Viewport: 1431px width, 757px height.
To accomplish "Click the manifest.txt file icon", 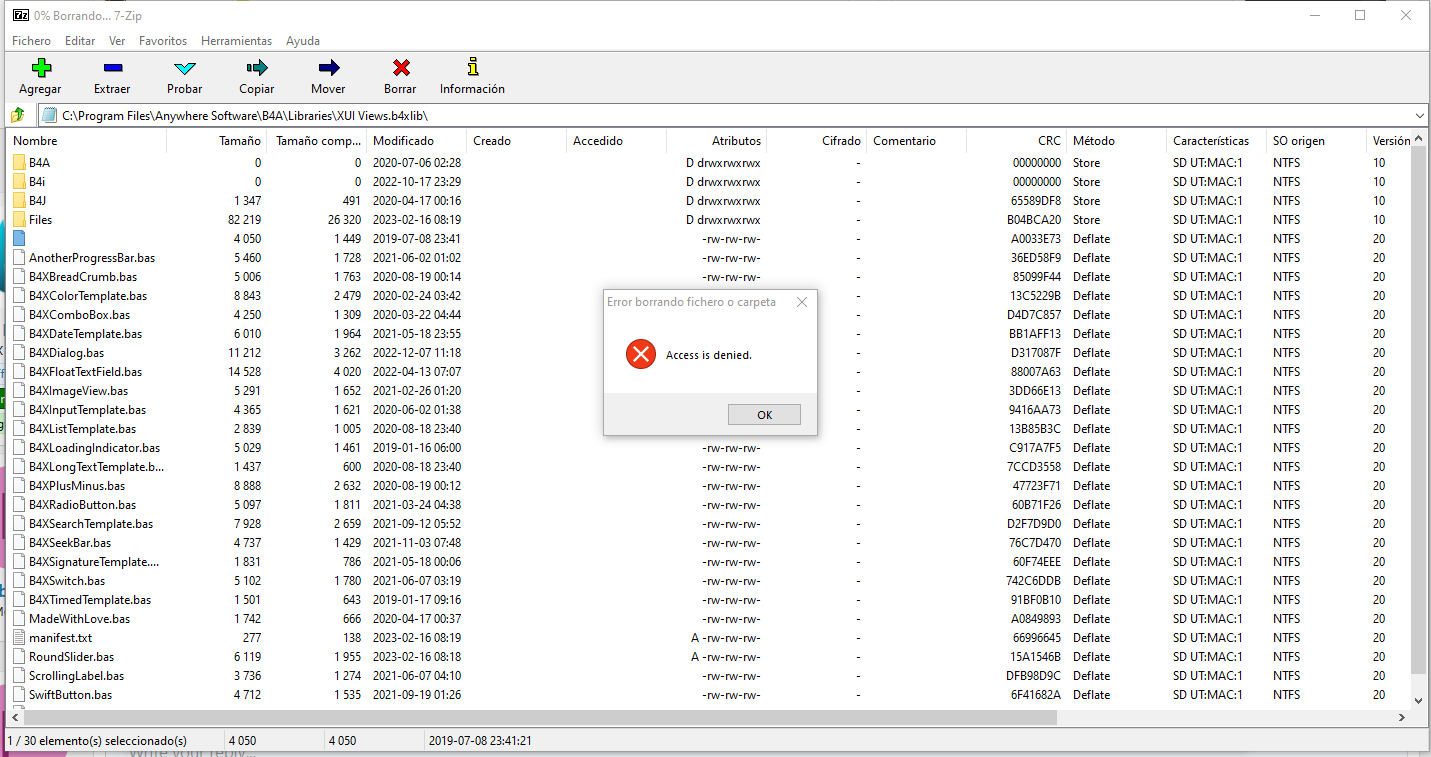I will point(19,637).
